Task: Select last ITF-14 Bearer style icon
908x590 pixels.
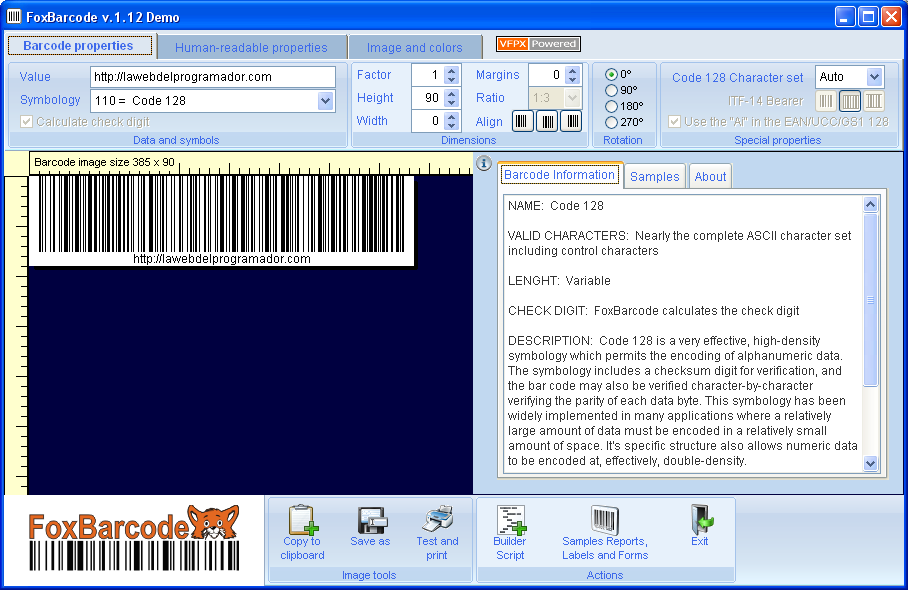Action: 874,101
